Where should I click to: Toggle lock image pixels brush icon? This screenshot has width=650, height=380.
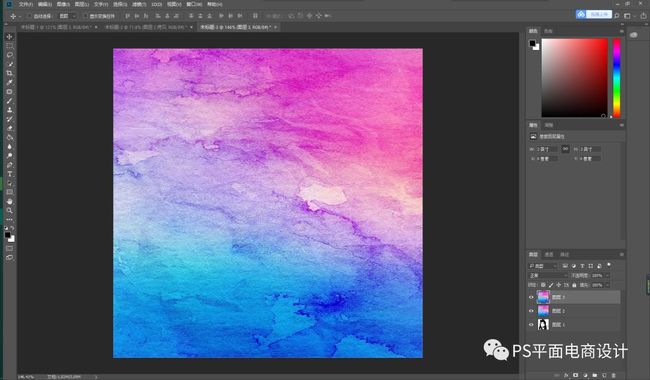[x=551, y=285]
